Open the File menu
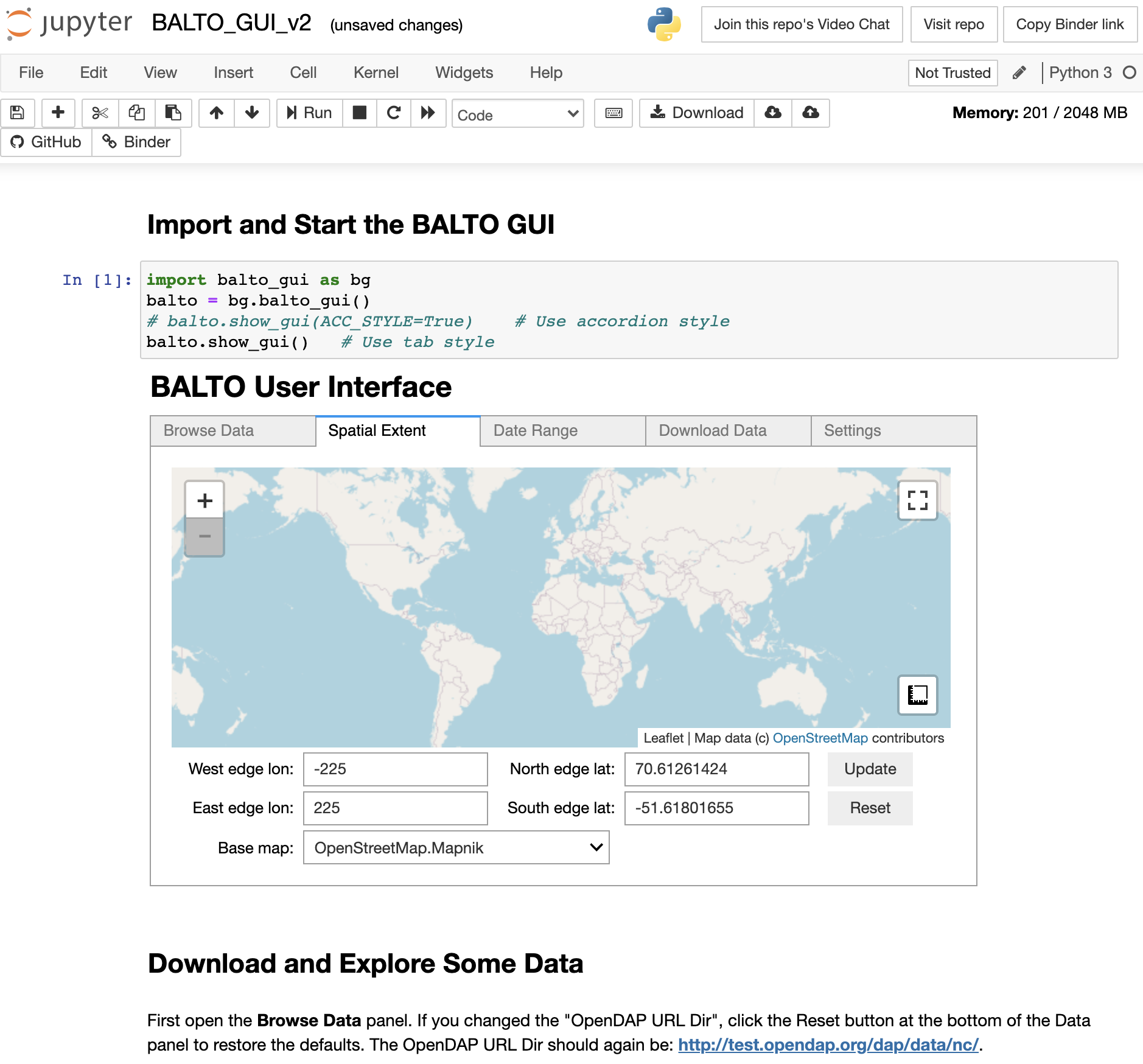Screen dimensions: 1143x1064 (31, 73)
